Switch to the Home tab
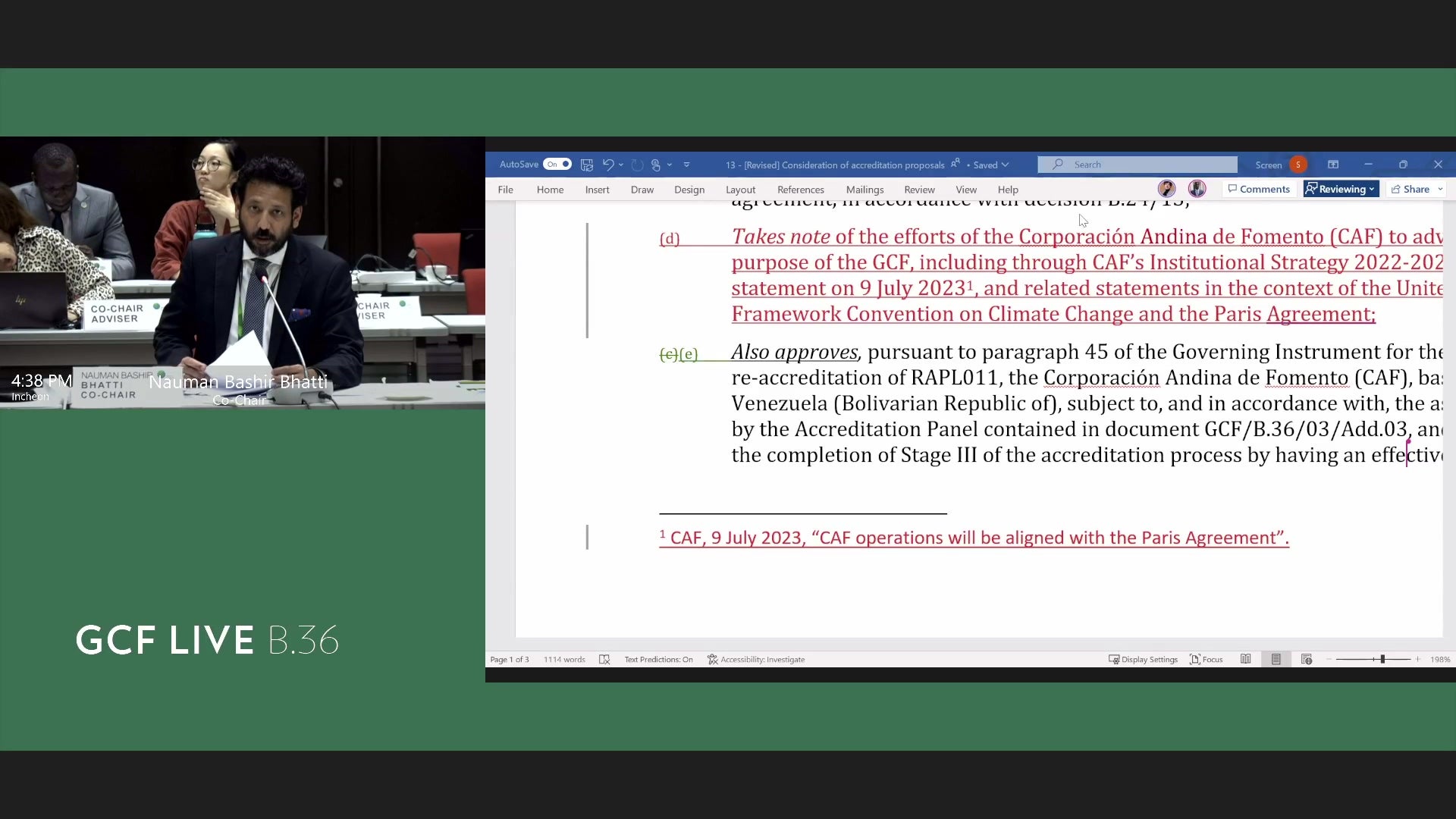Viewport: 1456px width, 819px height. pos(551,190)
